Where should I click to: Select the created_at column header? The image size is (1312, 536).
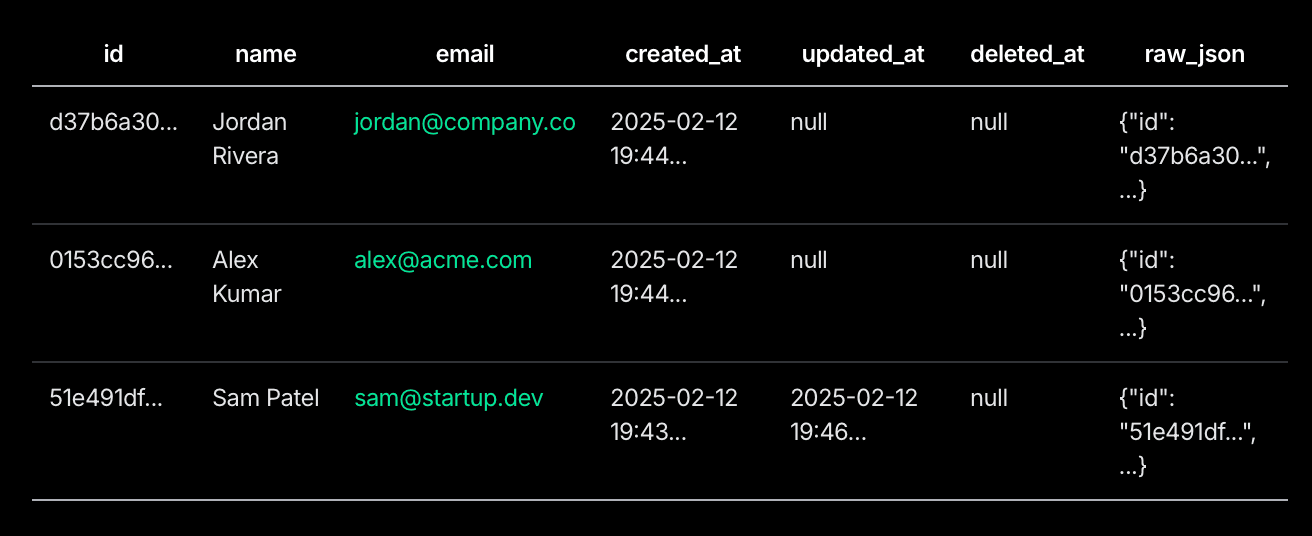point(683,54)
